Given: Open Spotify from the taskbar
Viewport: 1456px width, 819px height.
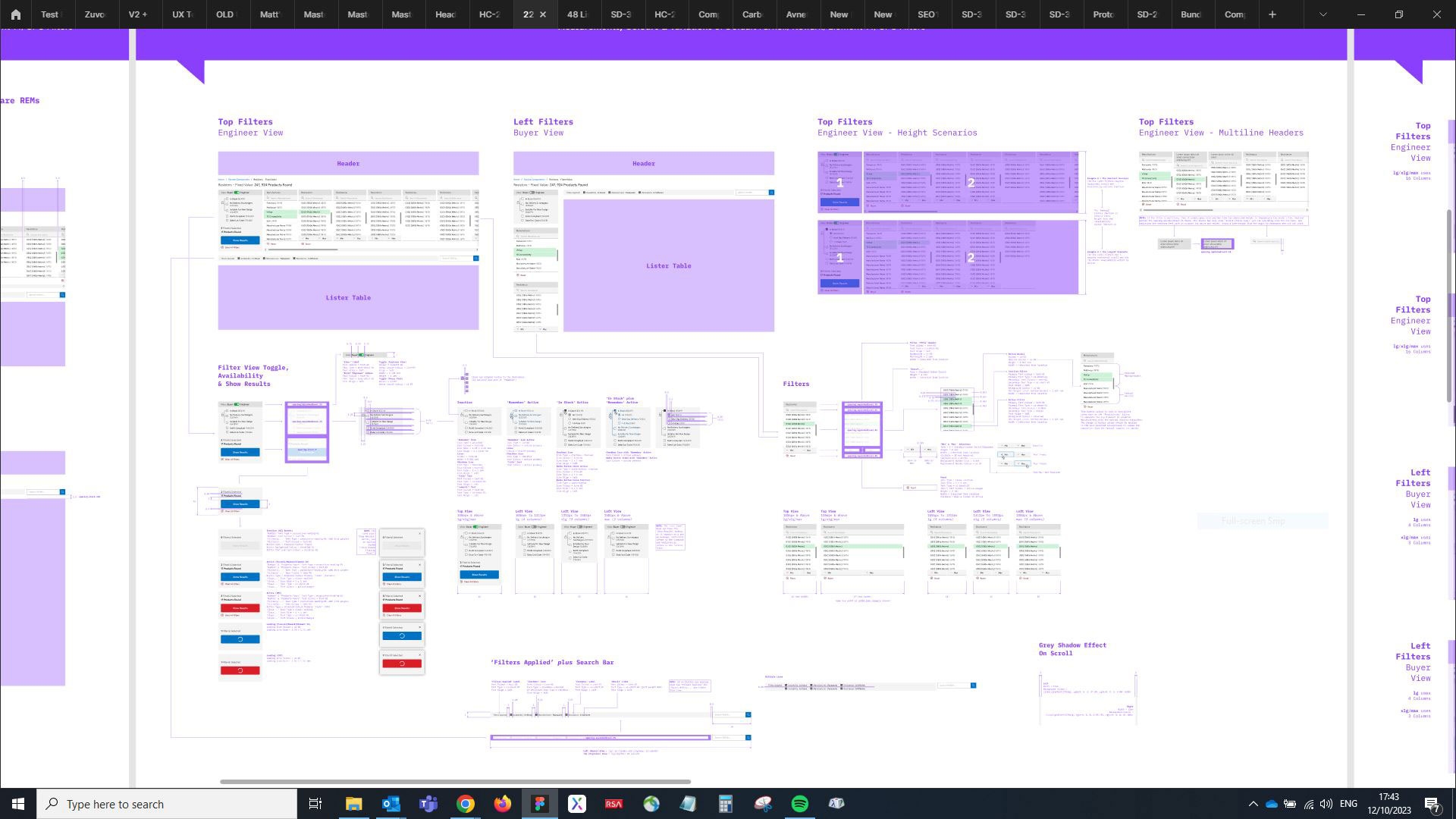Looking at the screenshot, I should pyautogui.click(x=799, y=804).
